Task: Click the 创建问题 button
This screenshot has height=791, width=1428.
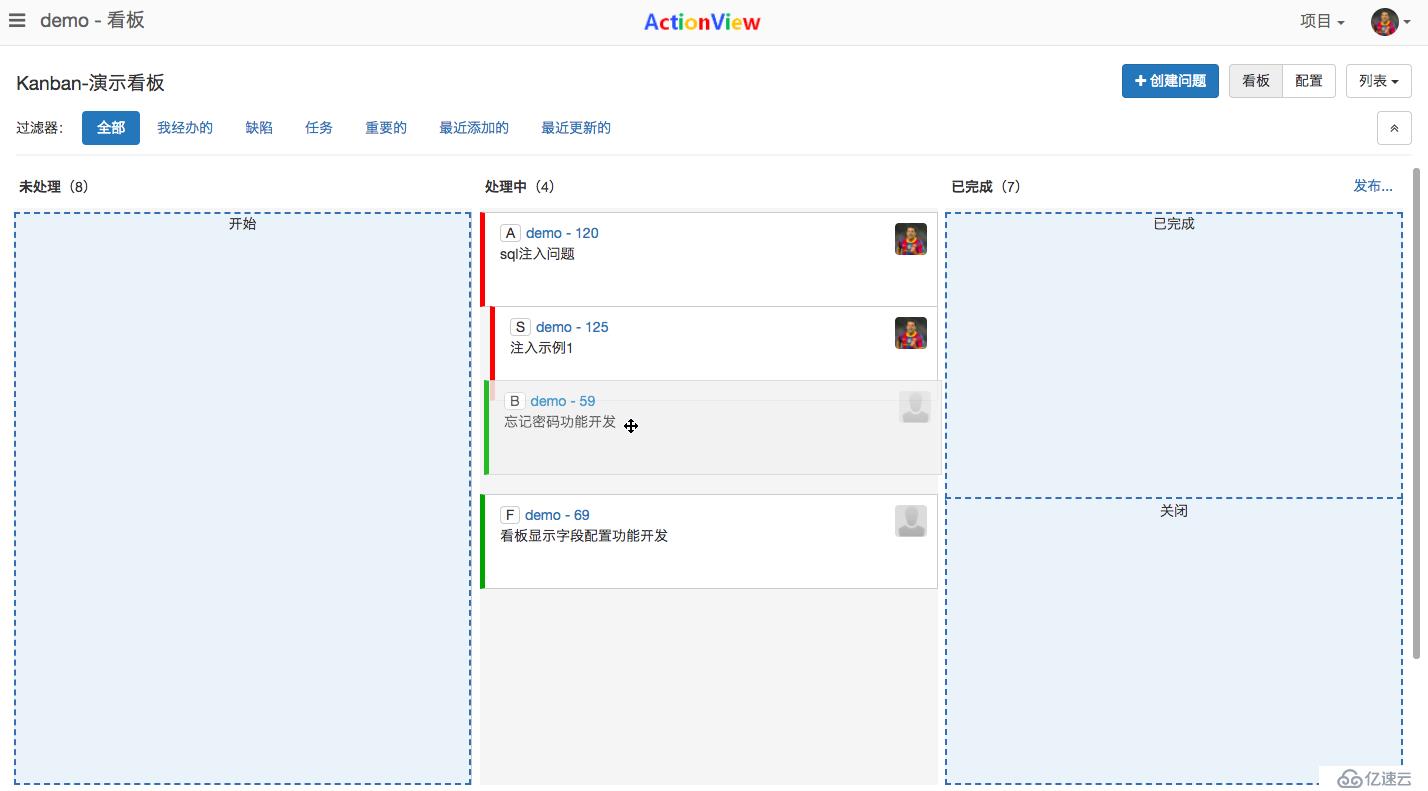Action: [1170, 81]
